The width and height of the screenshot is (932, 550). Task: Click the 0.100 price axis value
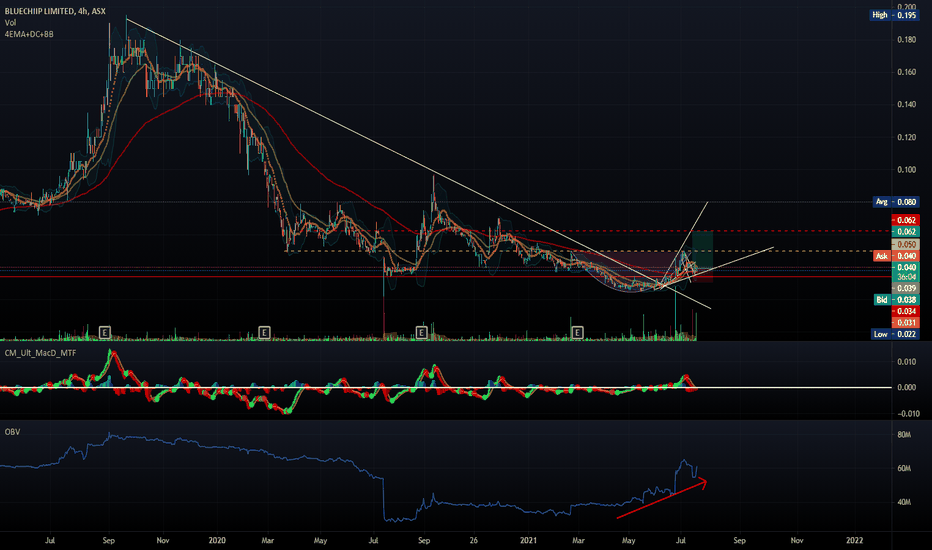(906, 169)
